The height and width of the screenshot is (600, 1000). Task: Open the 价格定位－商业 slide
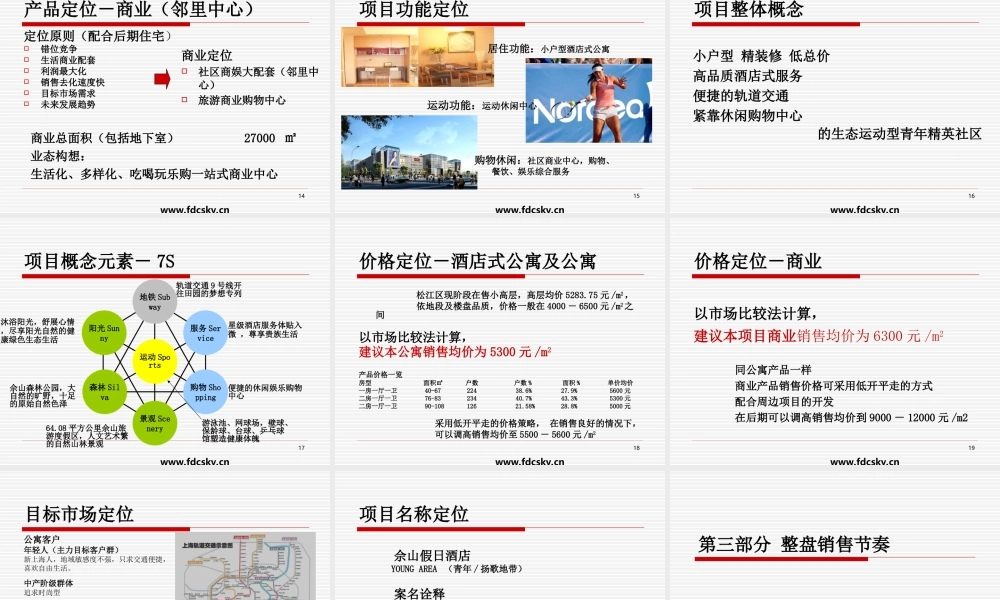point(835,342)
